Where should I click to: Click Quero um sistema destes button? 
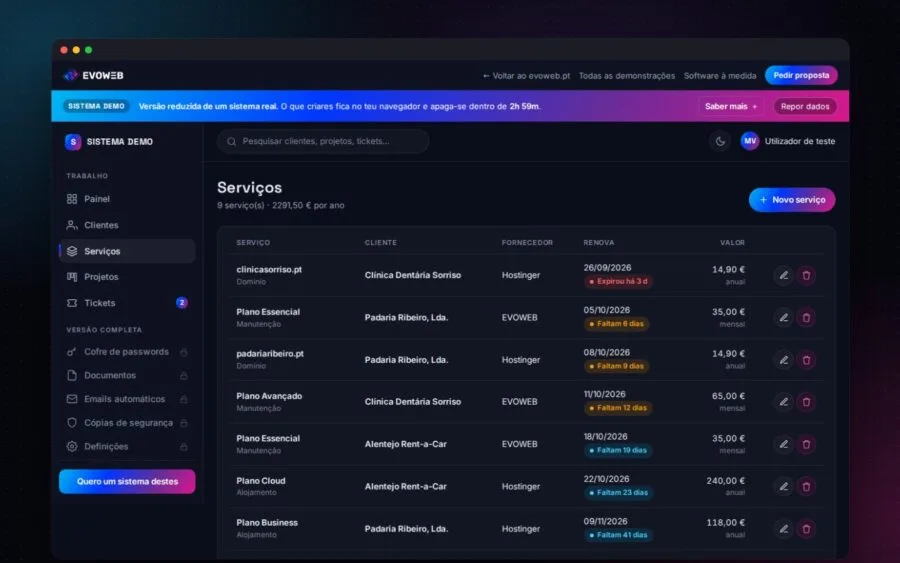tap(127, 482)
